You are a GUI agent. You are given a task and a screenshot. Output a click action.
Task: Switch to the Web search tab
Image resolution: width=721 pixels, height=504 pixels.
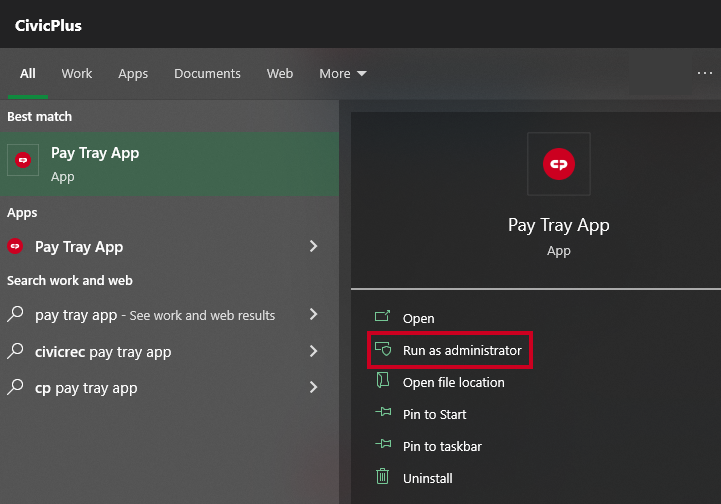click(x=280, y=74)
